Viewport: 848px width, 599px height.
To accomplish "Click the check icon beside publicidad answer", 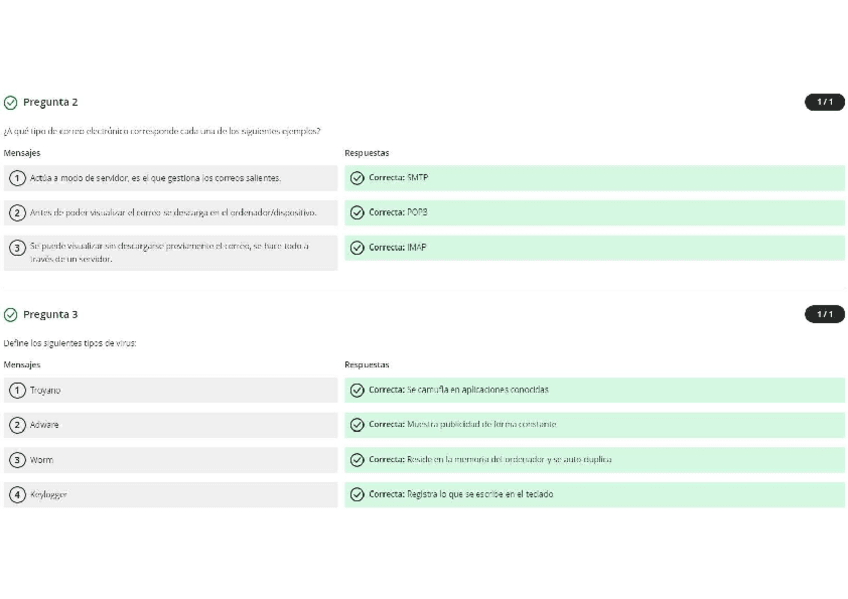I will (357, 425).
